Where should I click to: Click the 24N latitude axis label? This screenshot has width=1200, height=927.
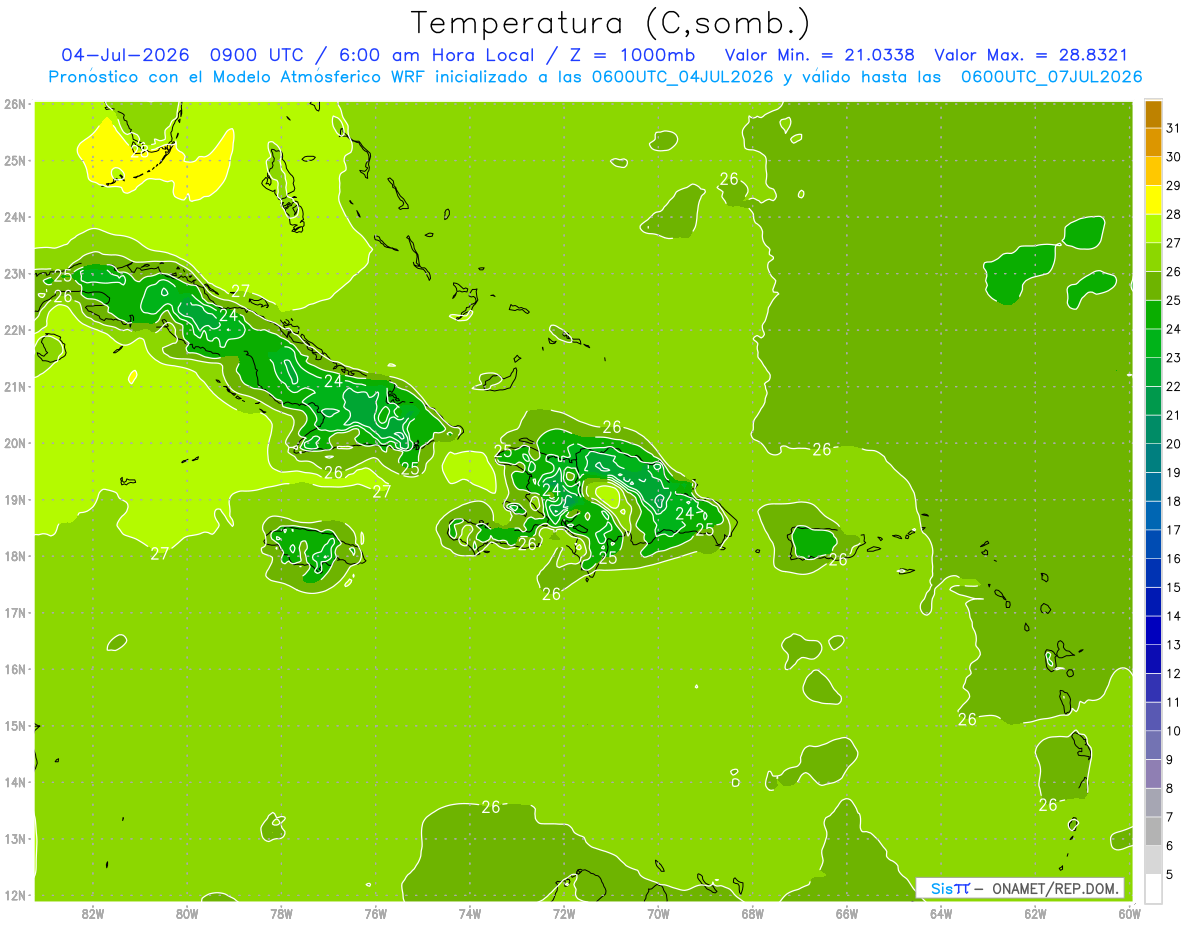tap(14, 217)
